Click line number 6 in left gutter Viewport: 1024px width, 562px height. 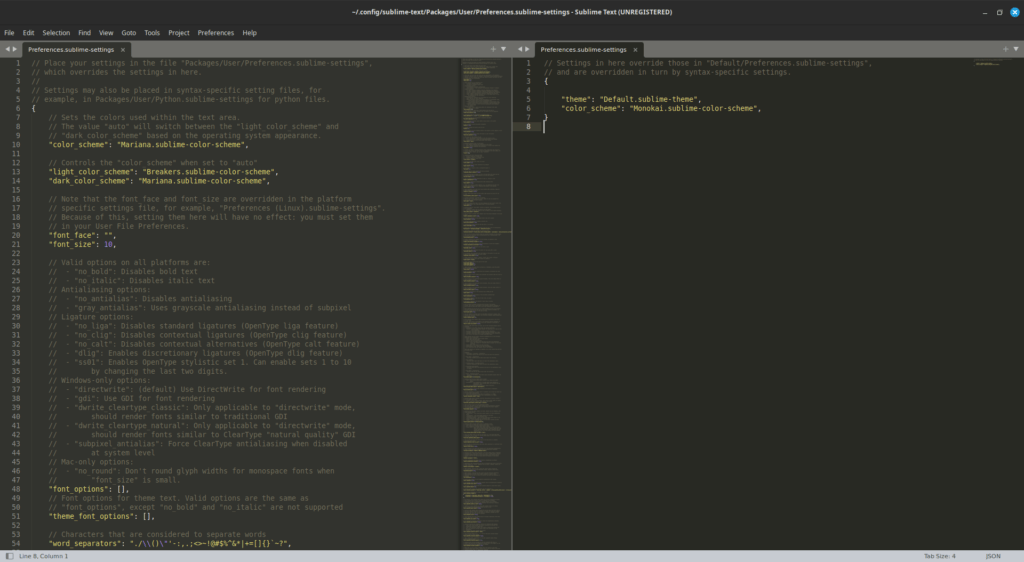tap(18, 109)
